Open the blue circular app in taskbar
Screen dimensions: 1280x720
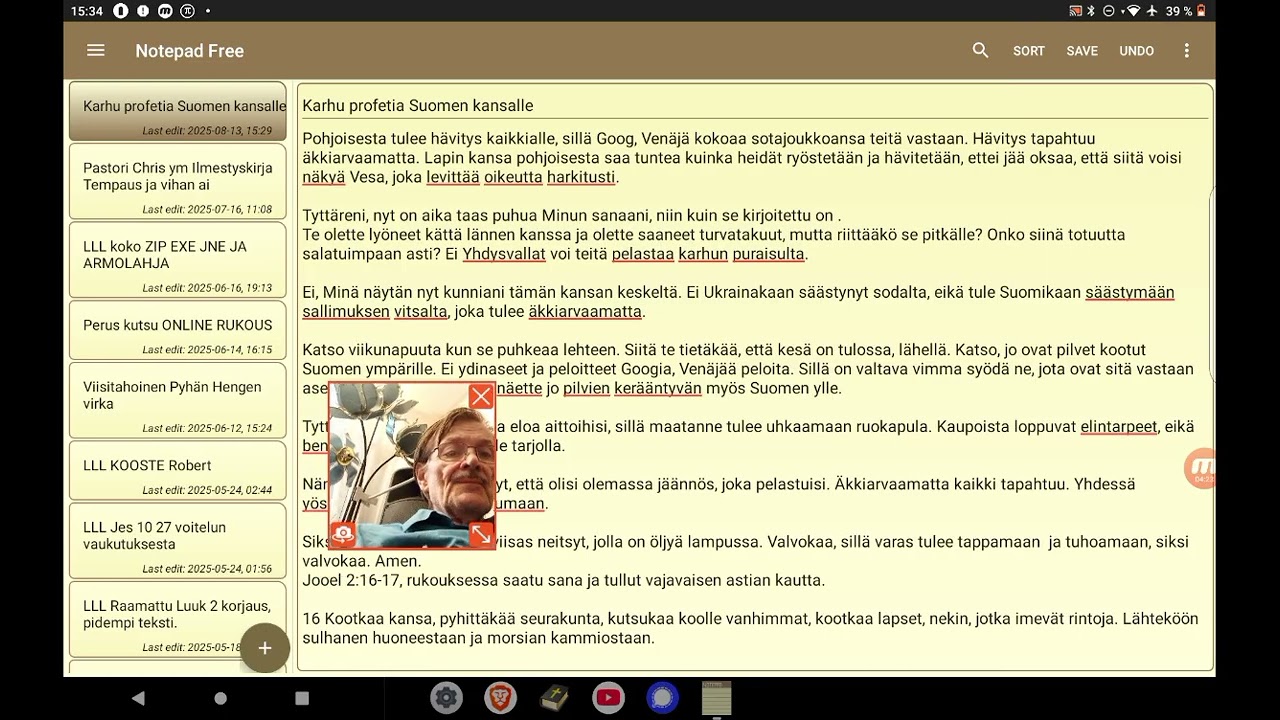(x=662, y=698)
